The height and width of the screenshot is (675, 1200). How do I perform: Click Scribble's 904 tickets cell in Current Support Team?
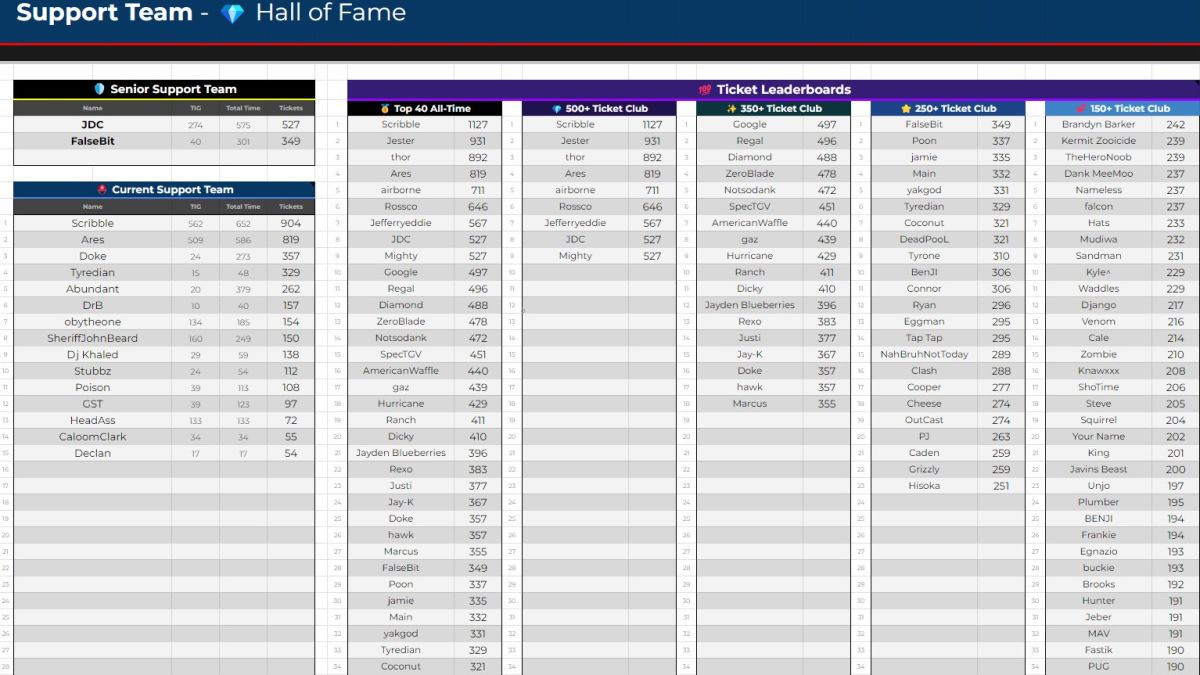click(290, 224)
